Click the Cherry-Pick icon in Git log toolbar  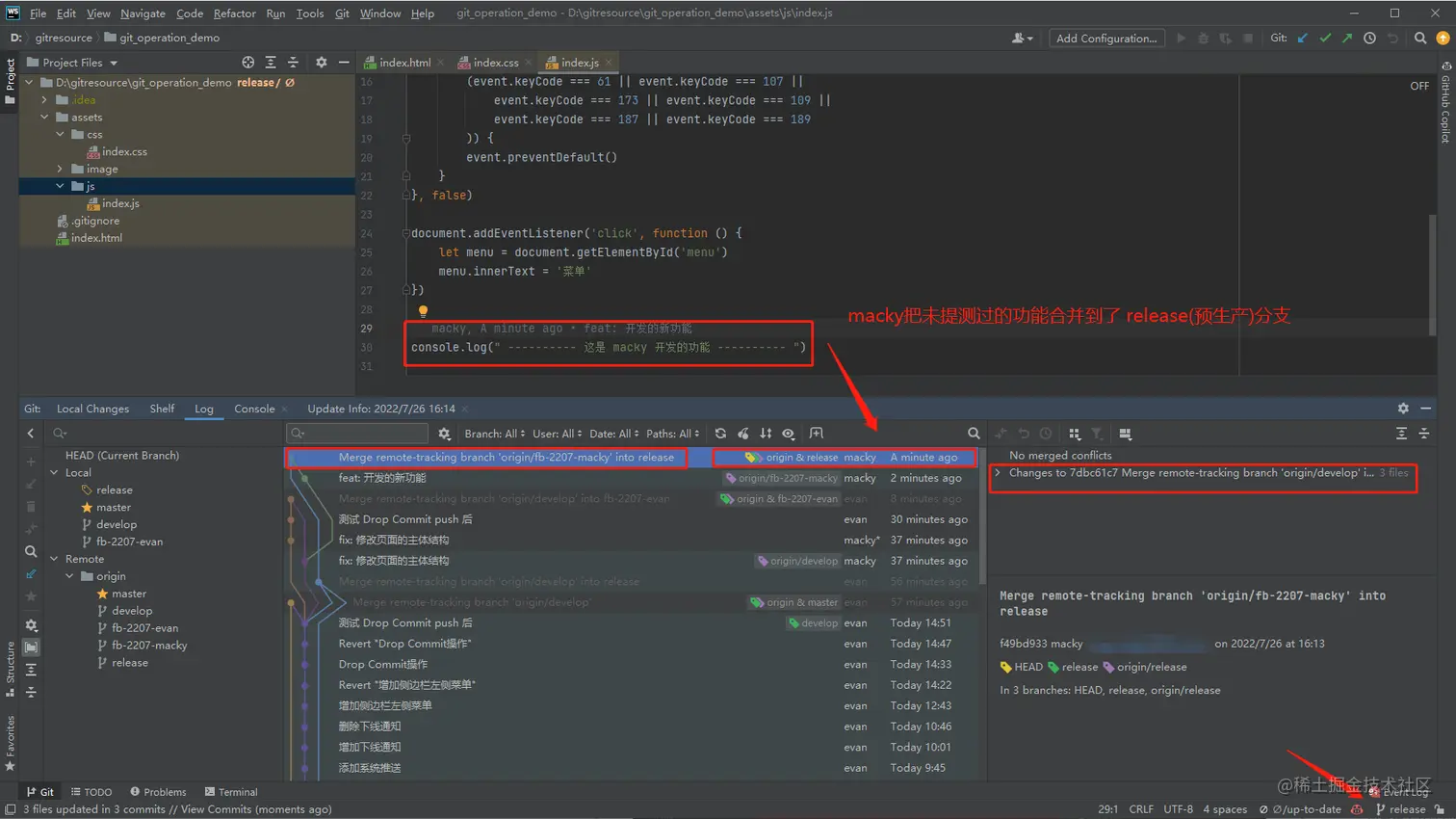point(743,434)
